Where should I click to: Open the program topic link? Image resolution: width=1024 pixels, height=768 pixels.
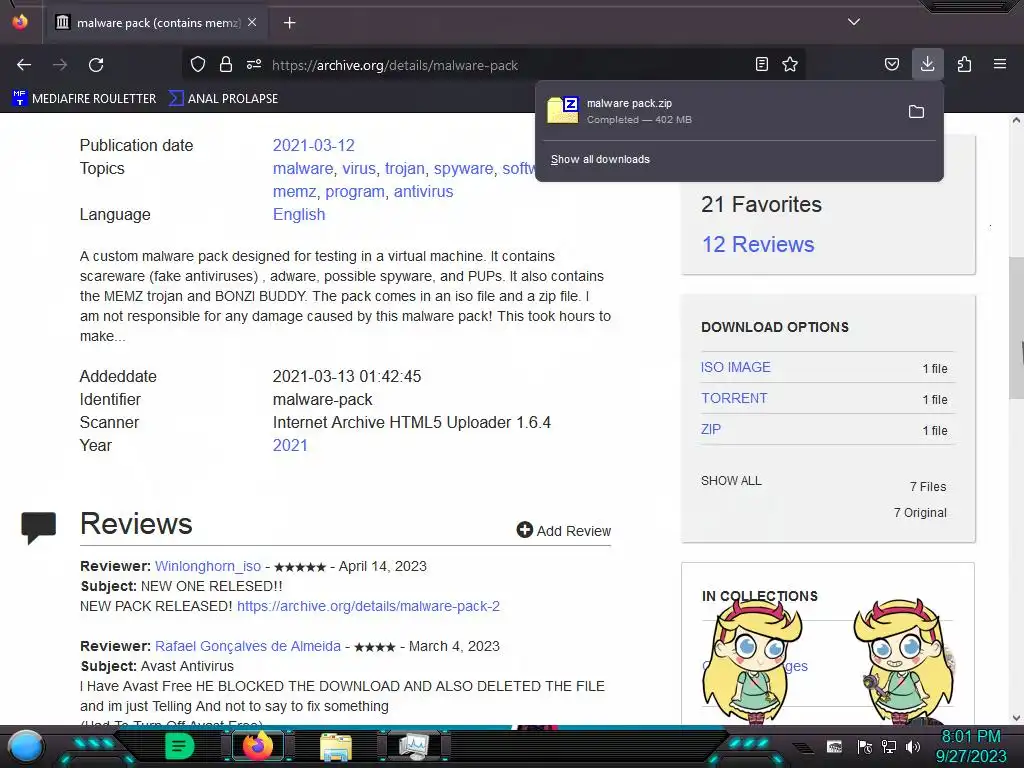pos(355,191)
